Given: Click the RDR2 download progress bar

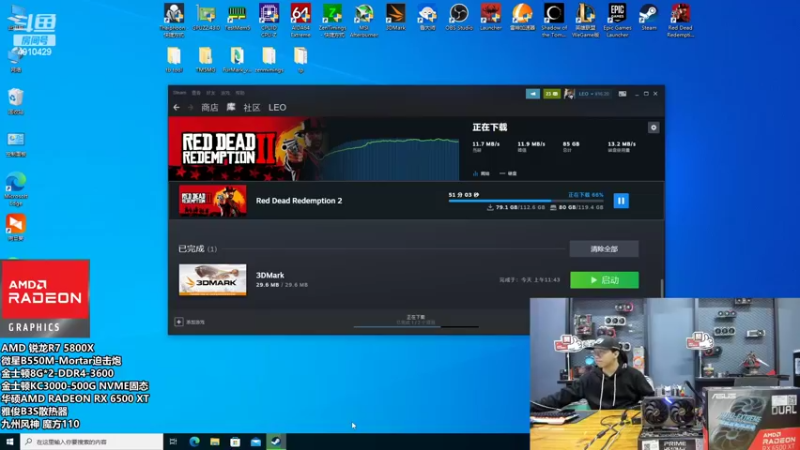Looking at the screenshot, I should point(526,201).
